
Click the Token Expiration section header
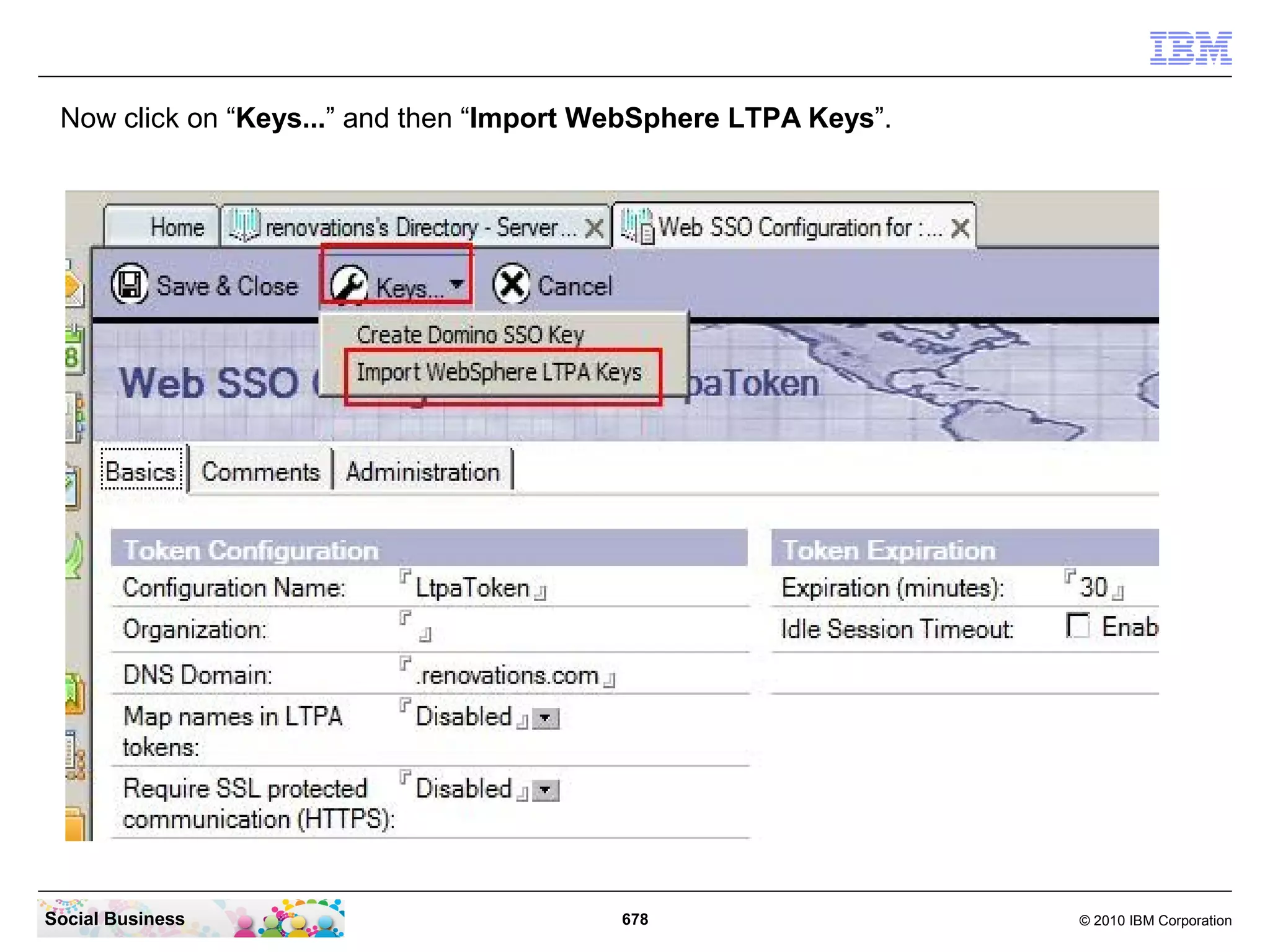965,549
